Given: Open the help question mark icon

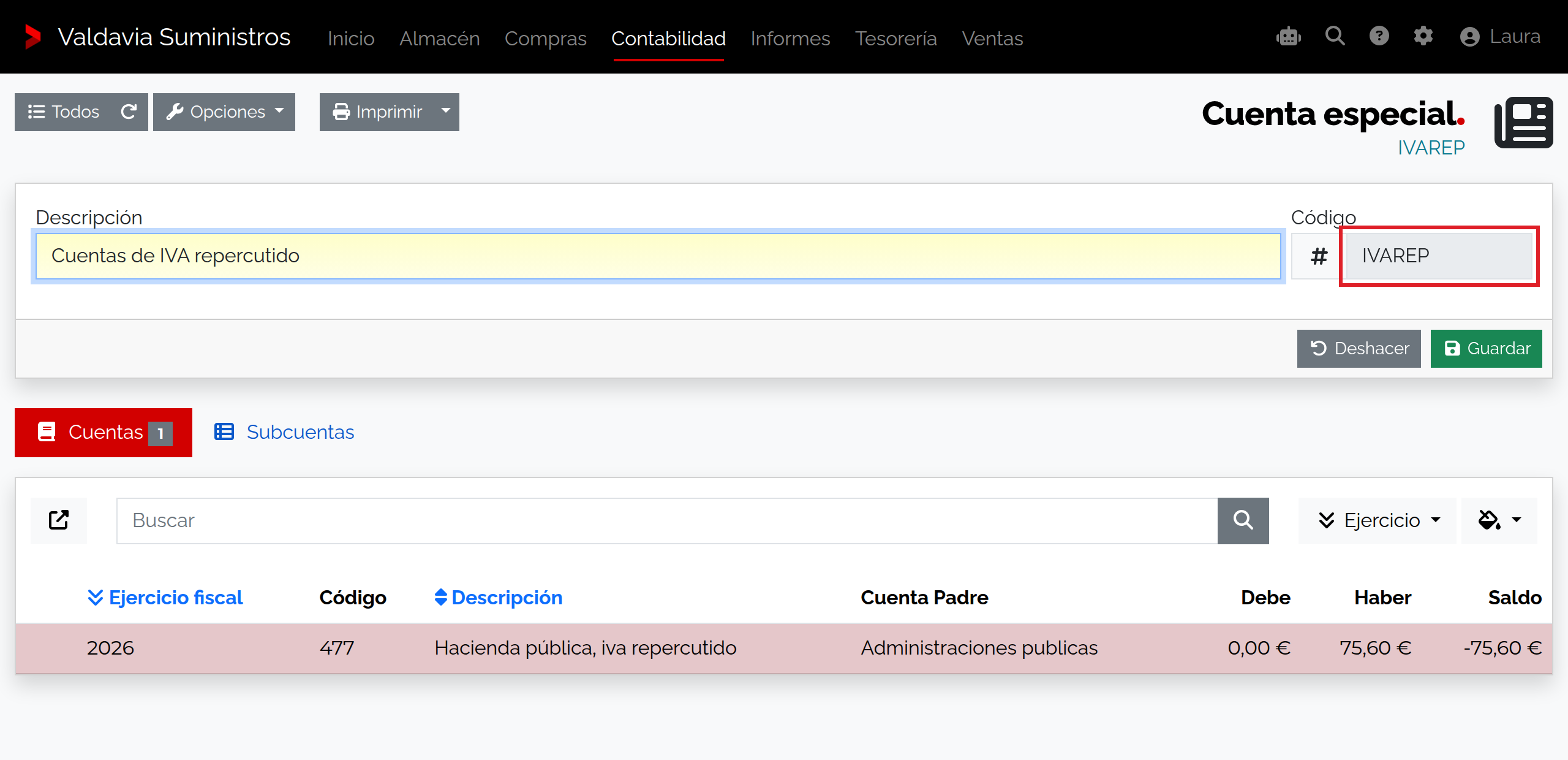Looking at the screenshot, I should click(1379, 36).
